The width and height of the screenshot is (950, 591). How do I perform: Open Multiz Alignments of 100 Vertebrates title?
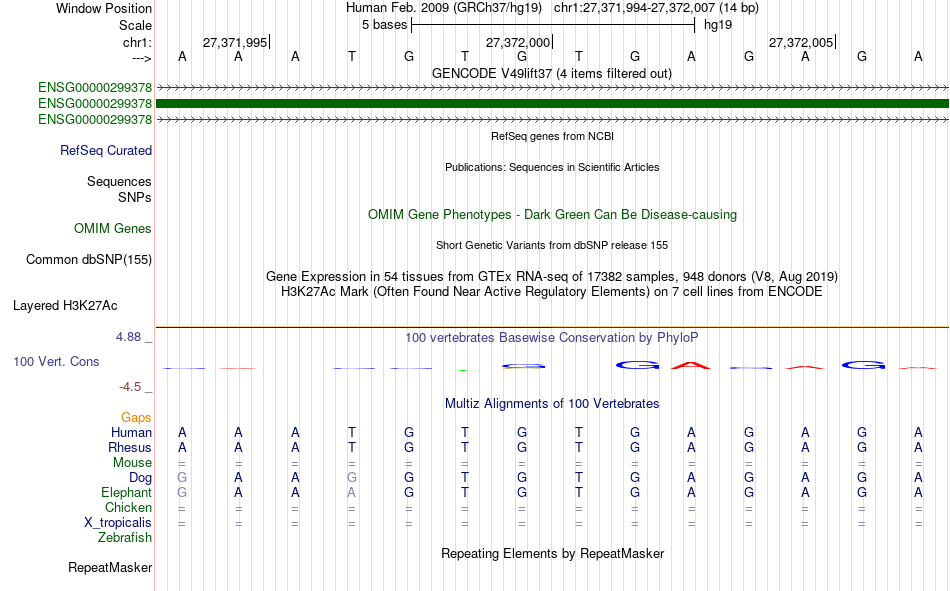[552, 404]
